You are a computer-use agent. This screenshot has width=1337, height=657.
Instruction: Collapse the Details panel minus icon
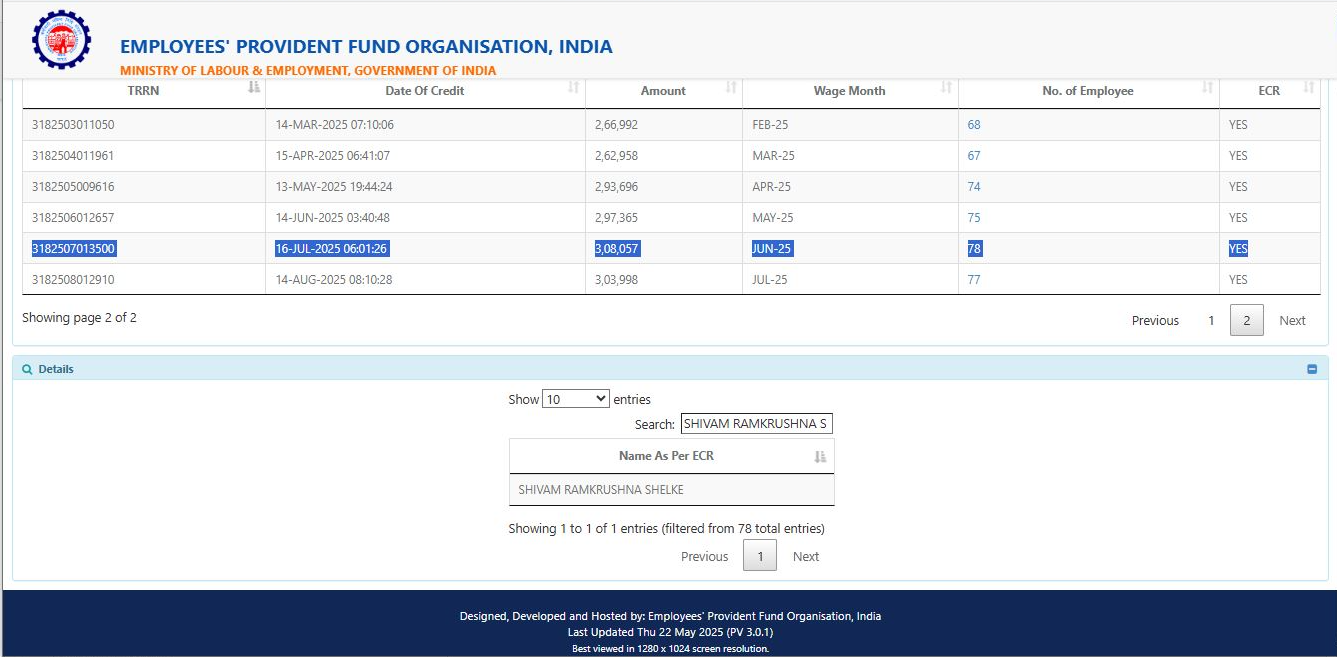point(1312,369)
